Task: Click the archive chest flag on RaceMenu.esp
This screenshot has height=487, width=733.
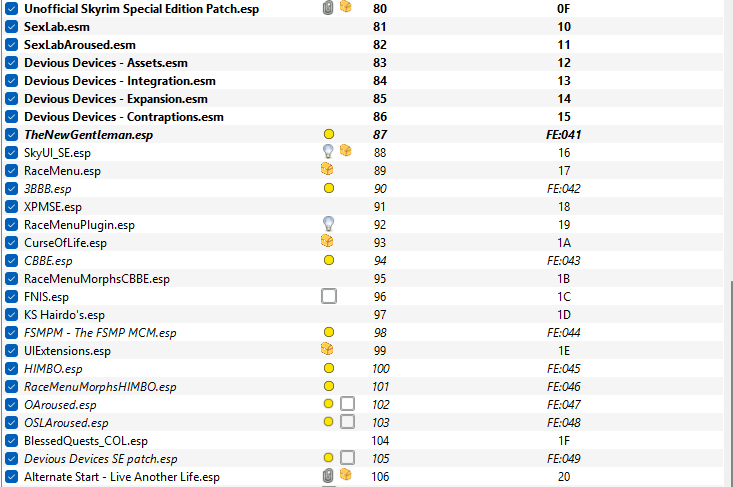Action: pyautogui.click(x=327, y=169)
